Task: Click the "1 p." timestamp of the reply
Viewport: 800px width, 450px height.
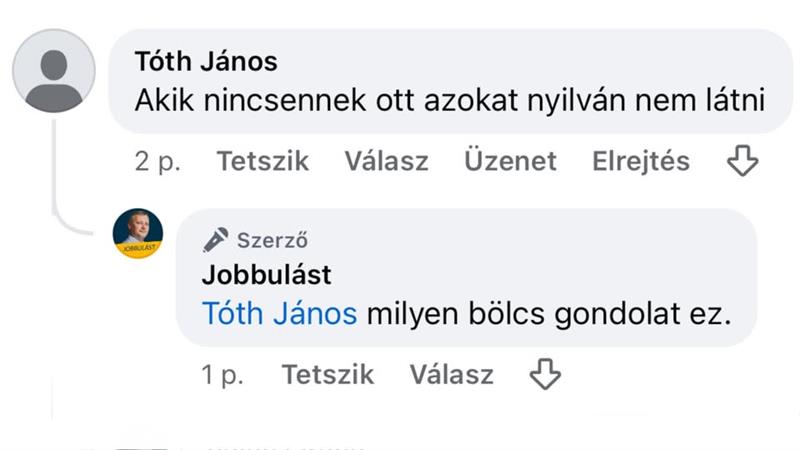Action: point(222,375)
